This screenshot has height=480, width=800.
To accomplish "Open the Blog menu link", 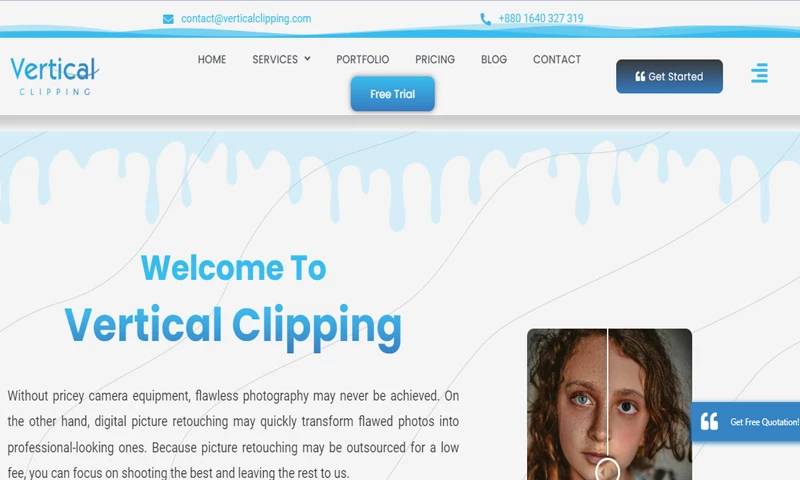I will point(494,59).
